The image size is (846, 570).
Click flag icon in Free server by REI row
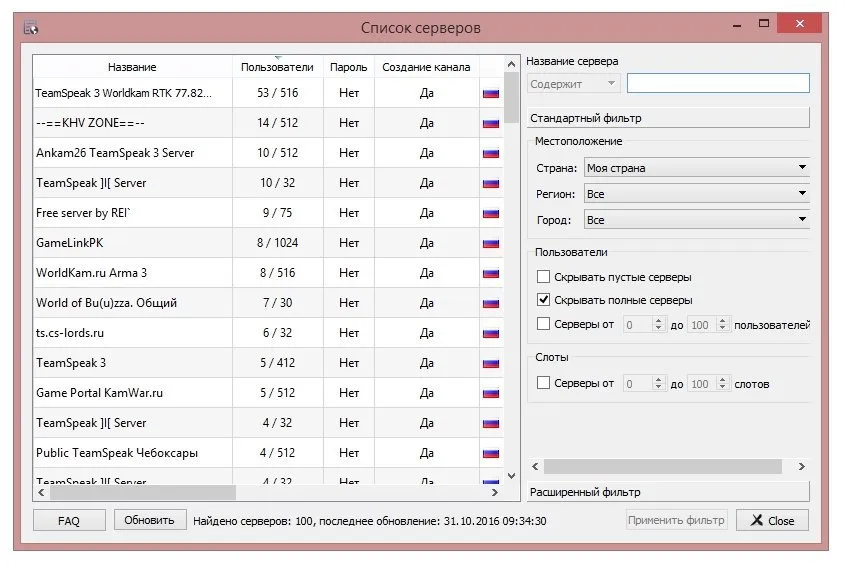(490, 213)
